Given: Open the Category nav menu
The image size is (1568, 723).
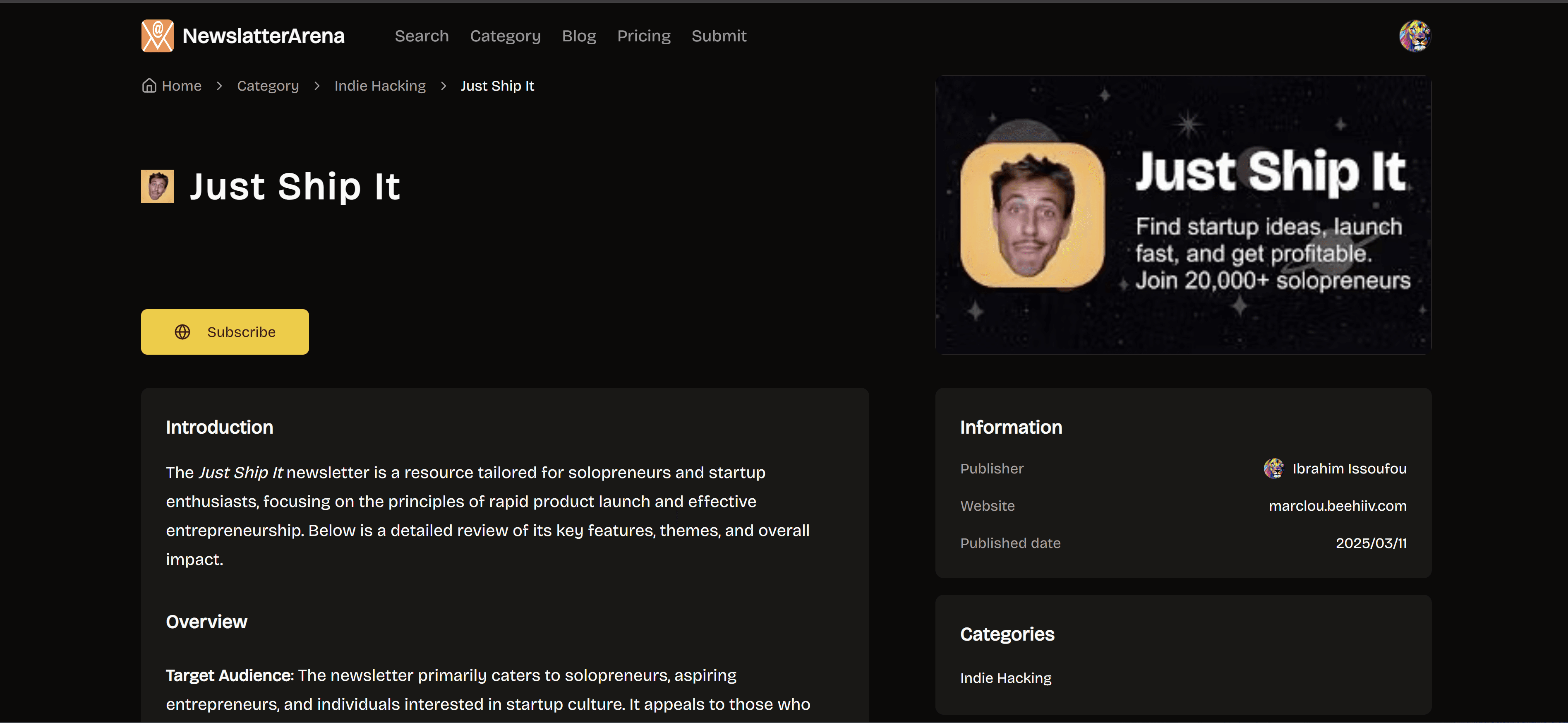Looking at the screenshot, I should 505,36.
